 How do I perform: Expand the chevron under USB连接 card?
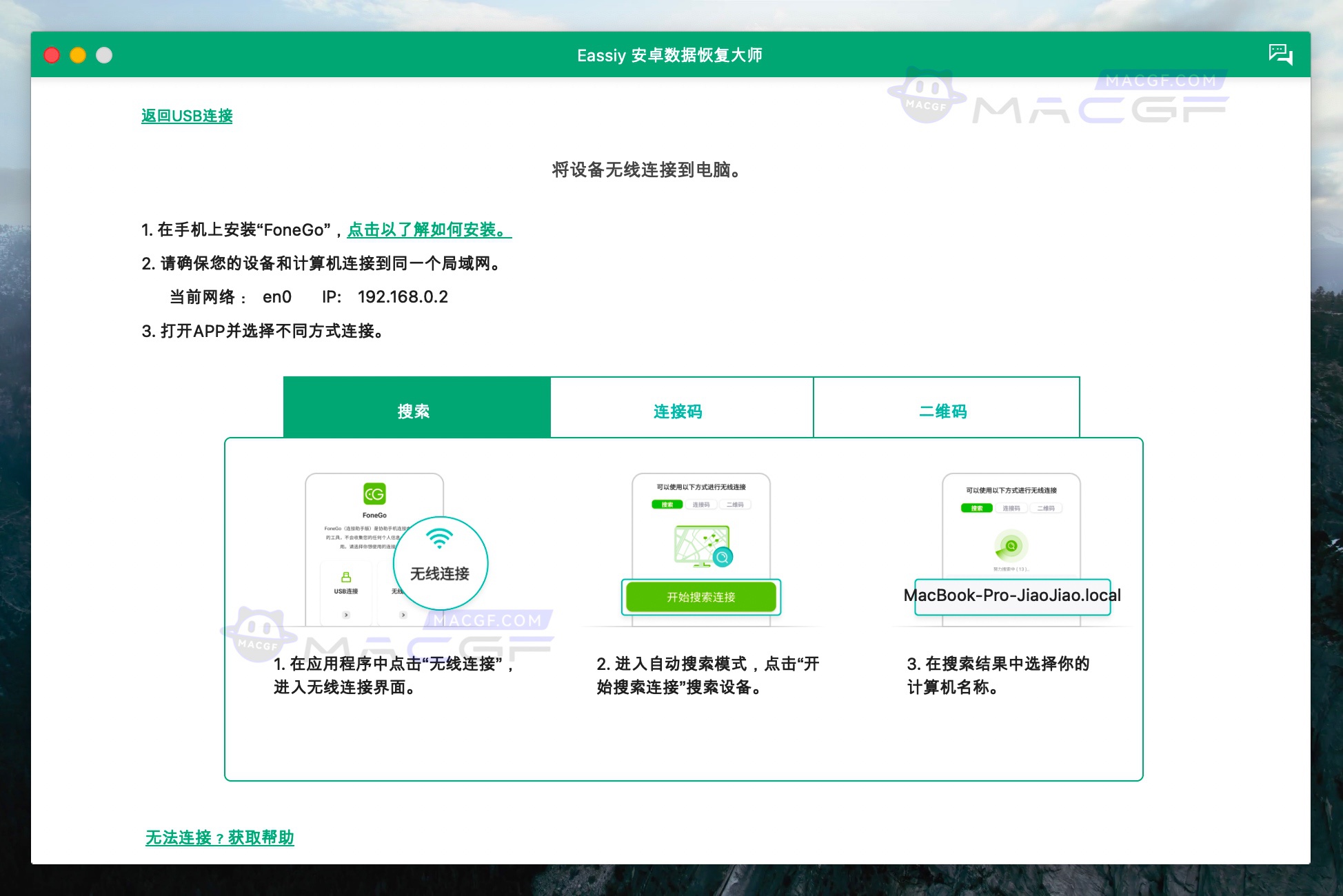pyautogui.click(x=346, y=615)
